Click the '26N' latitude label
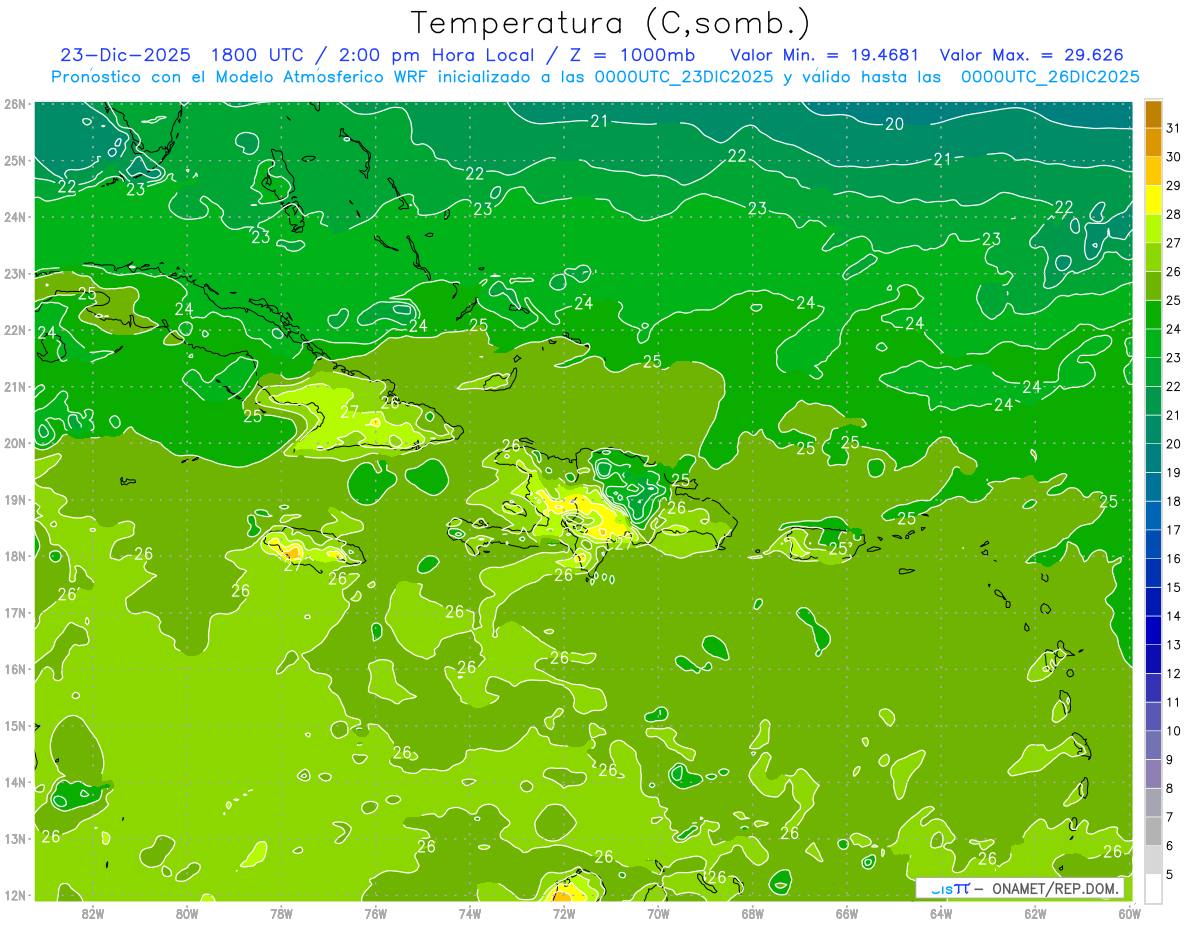The width and height of the screenshot is (1200, 927). pos(15,104)
